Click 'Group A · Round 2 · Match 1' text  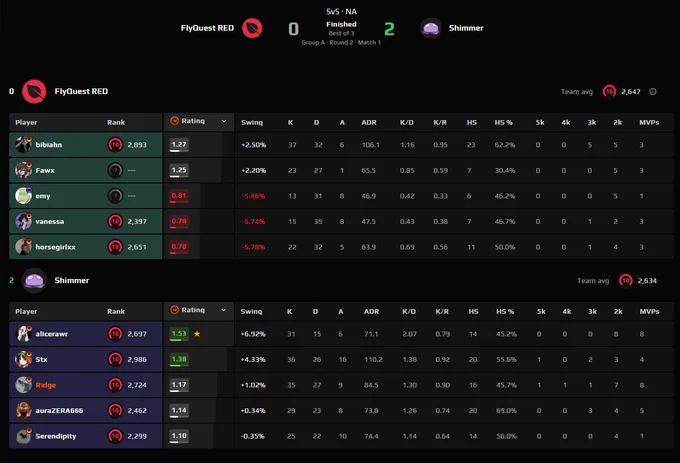(x=341, y=42)
